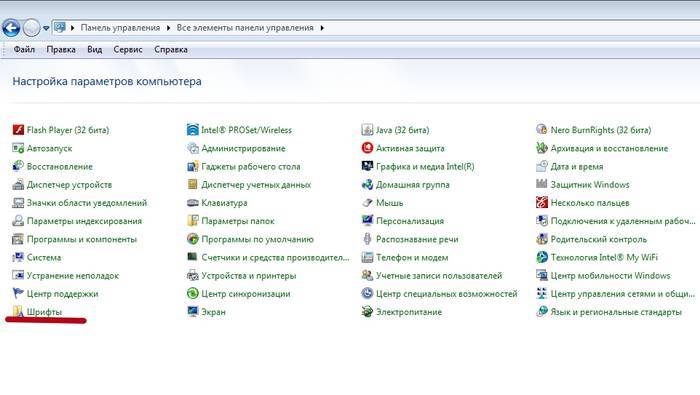Viewport: 700px width, 395px height.
Task: Click the Экран monitor icon
Action: click(192, 312)
